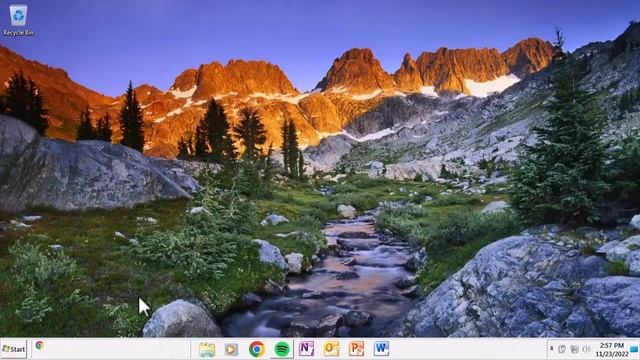Click the Show Desktop button

tap(635, 349)
